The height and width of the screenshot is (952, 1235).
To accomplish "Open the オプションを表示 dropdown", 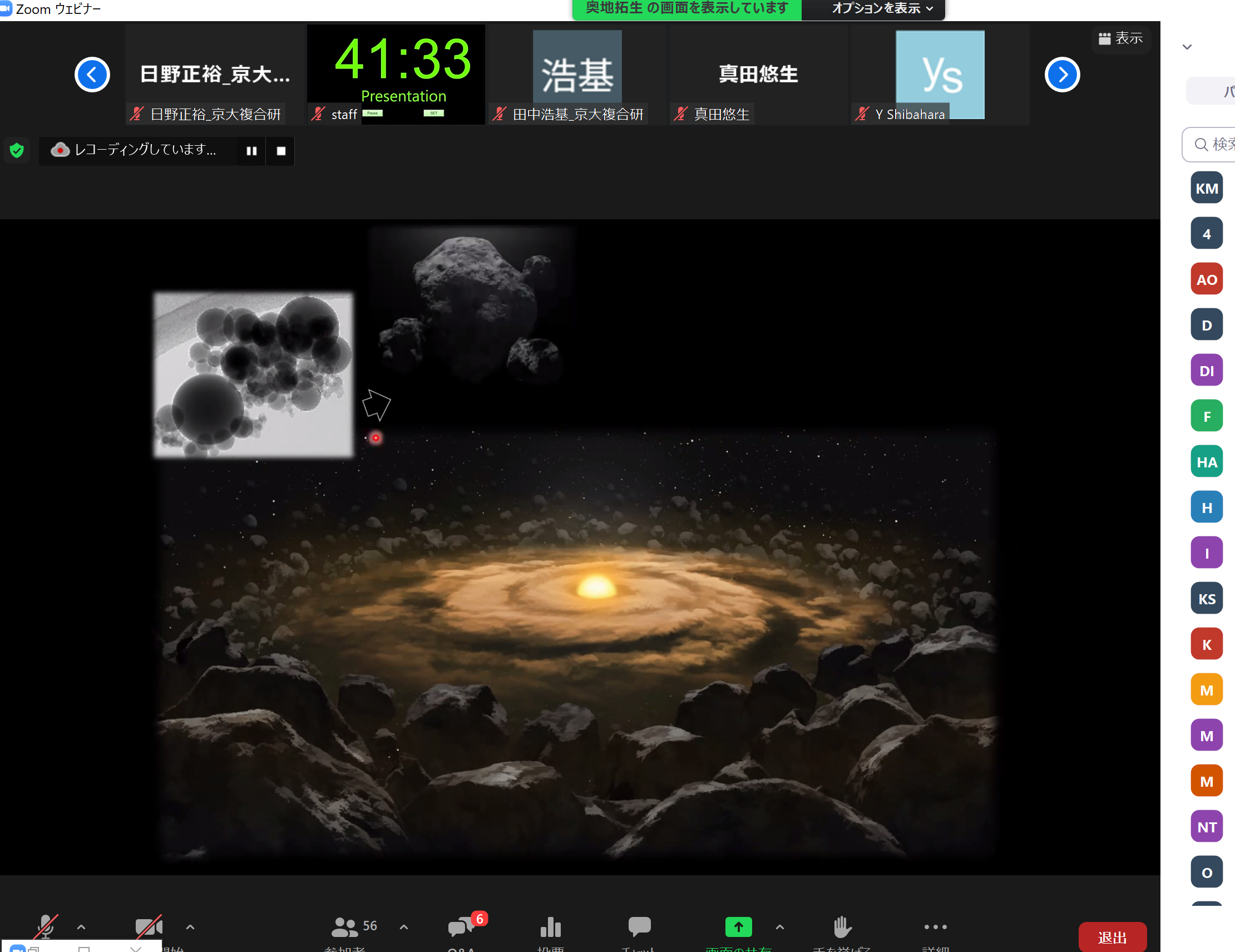I will pos(882,8).
